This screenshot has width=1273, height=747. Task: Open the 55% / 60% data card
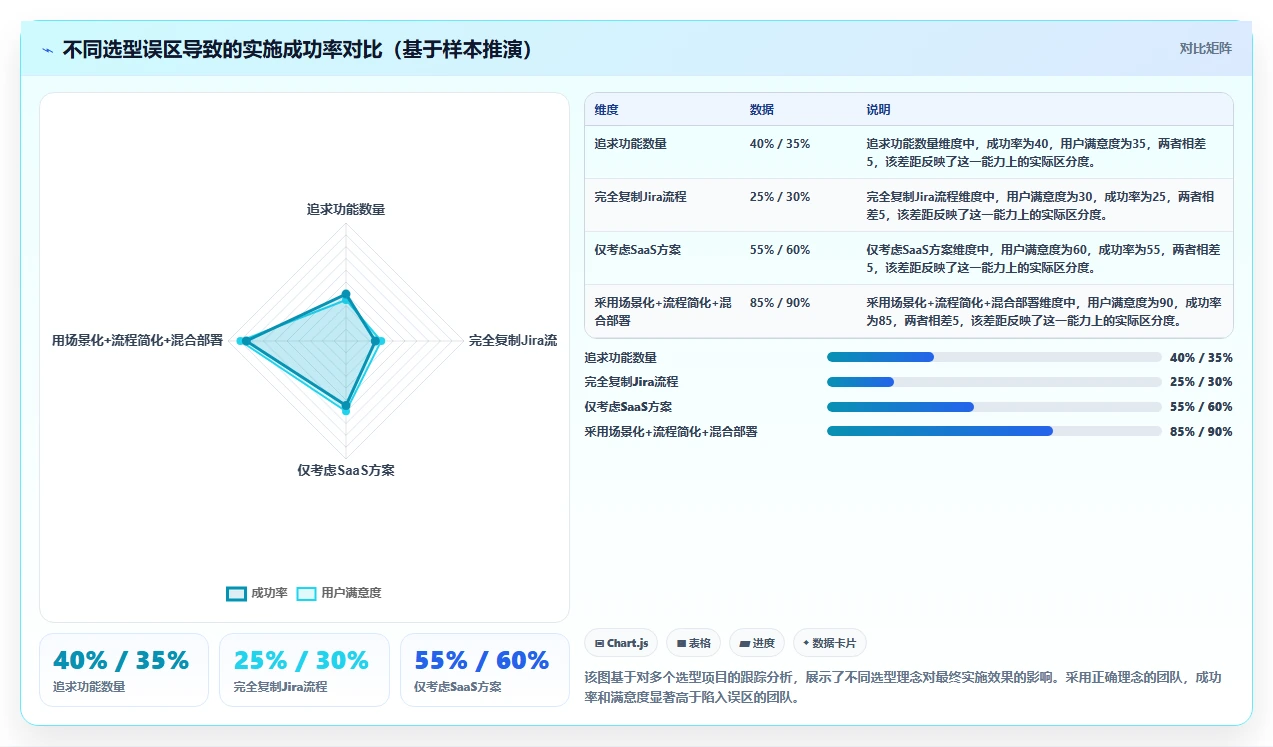tap(485, 670)
